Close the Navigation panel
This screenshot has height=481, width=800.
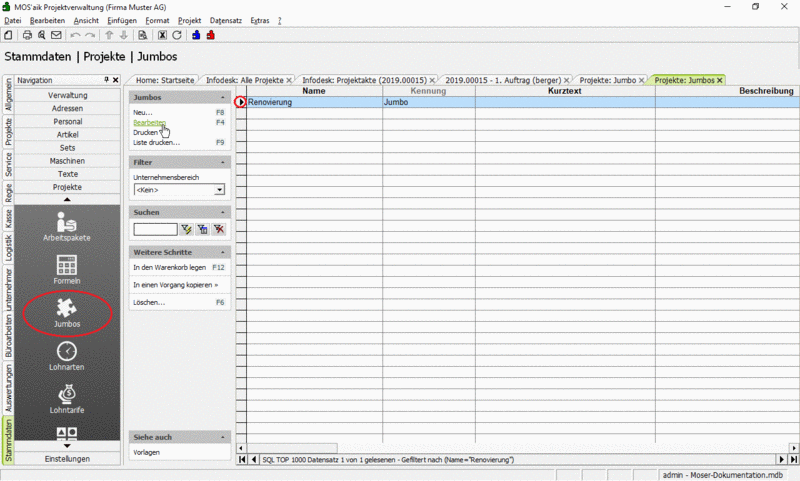click(115, 80)
